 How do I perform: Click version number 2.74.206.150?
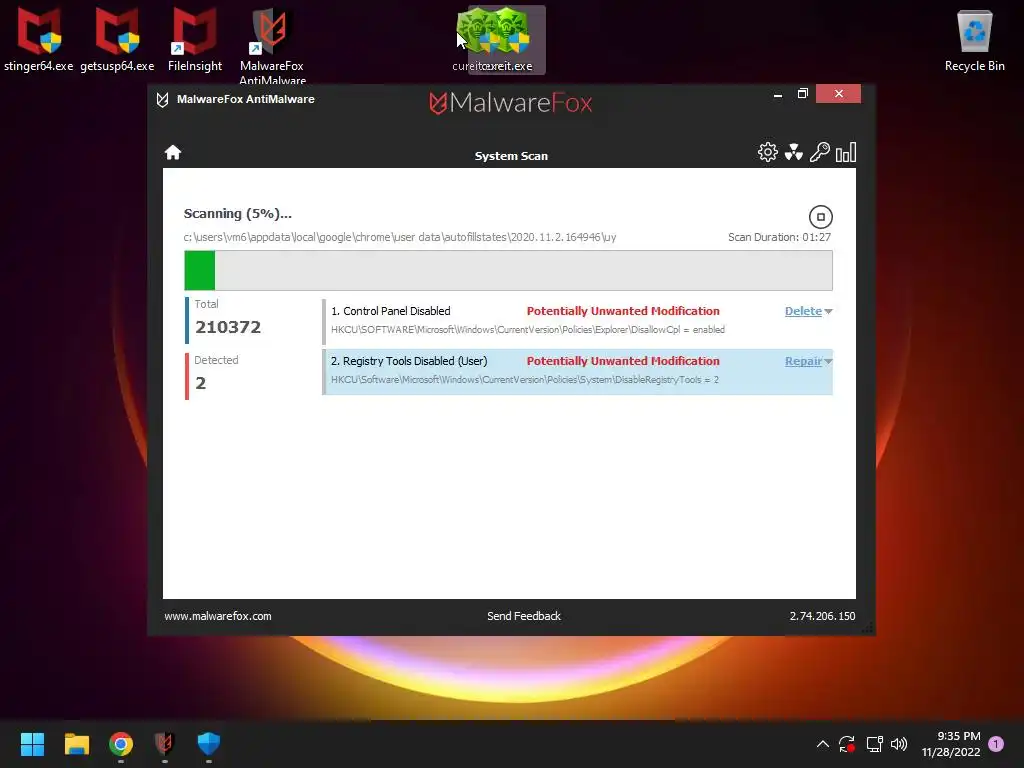[x=822, y=616]
